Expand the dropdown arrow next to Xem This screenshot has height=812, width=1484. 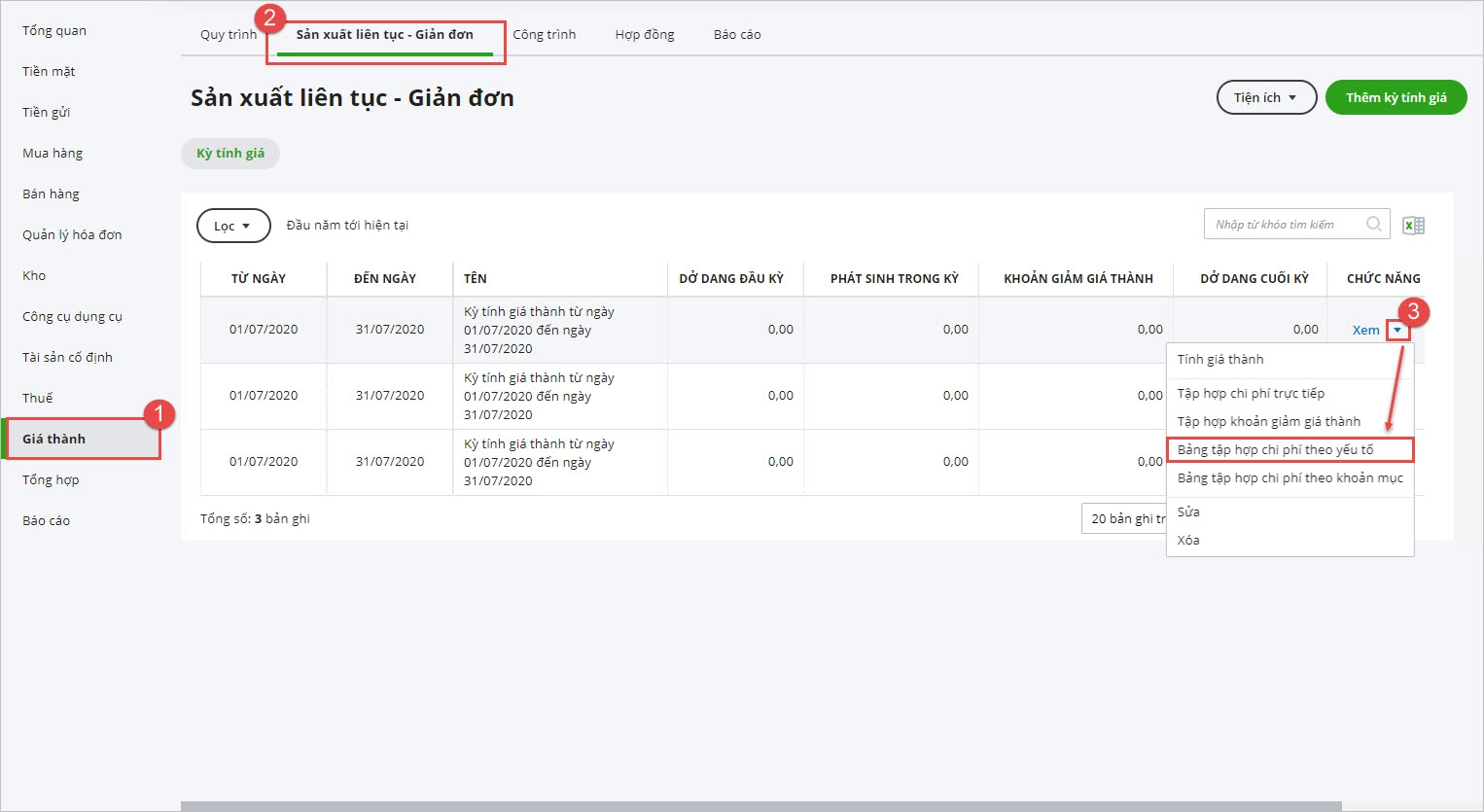1397,331
